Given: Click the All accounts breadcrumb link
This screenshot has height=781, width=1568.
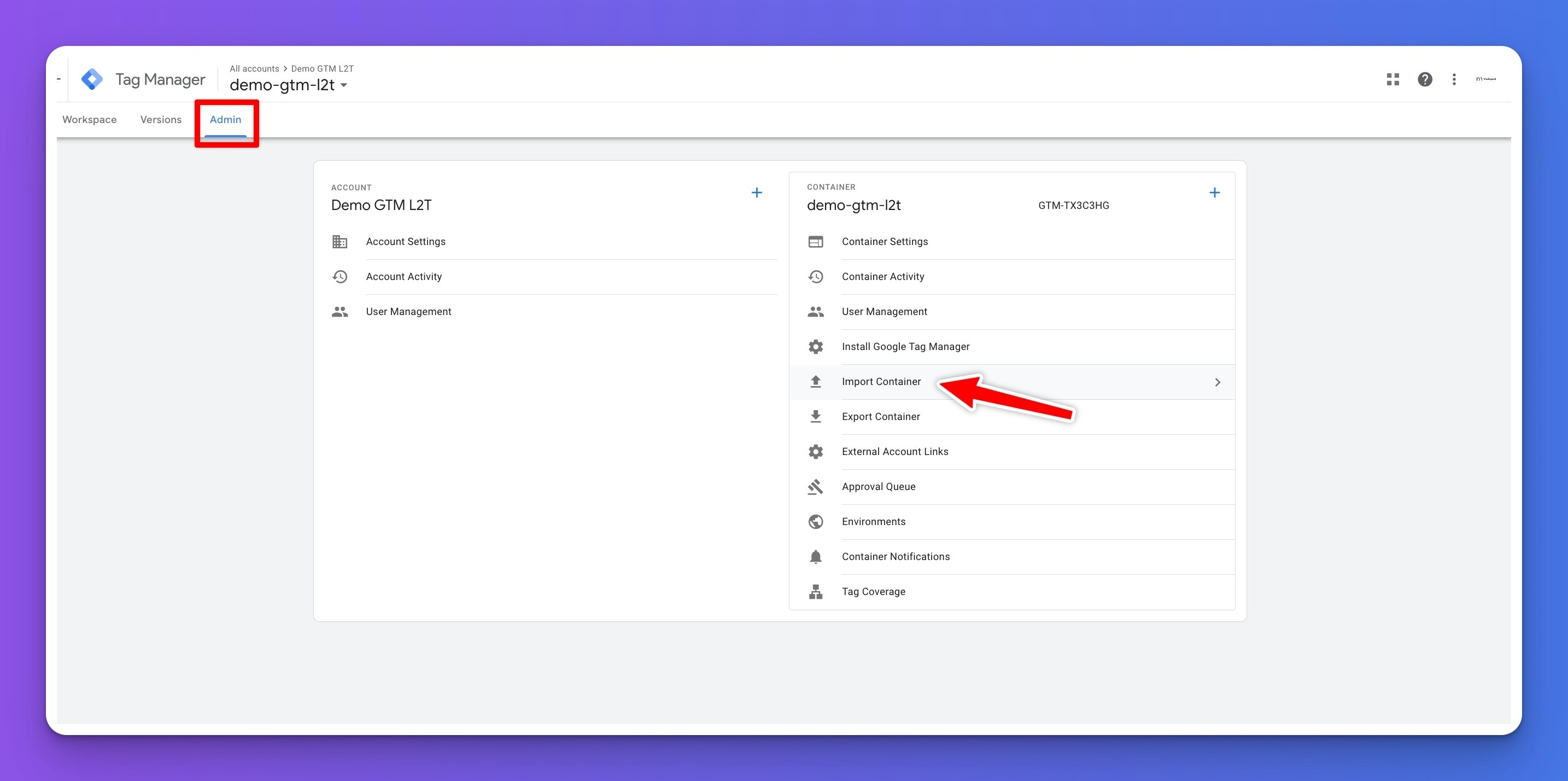Looking at the screenshot, I should [254, 69].
